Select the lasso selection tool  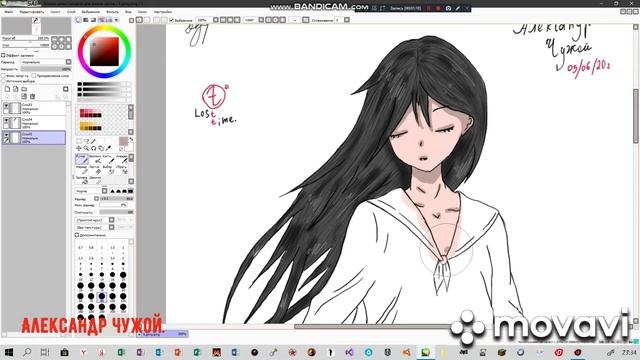pyautogui.click(x=86, y=141)
